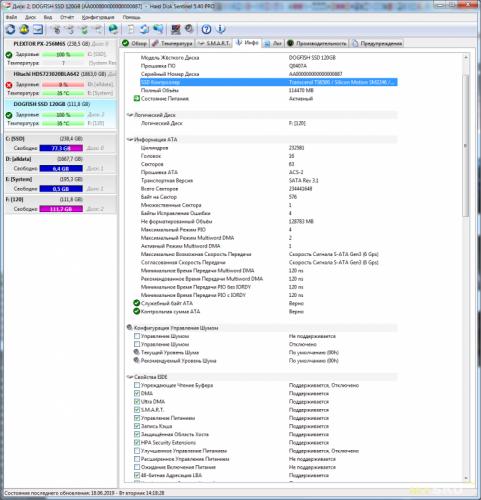Collapse the Свойства EIDE section
481x500 pixels.
[130, 377]
